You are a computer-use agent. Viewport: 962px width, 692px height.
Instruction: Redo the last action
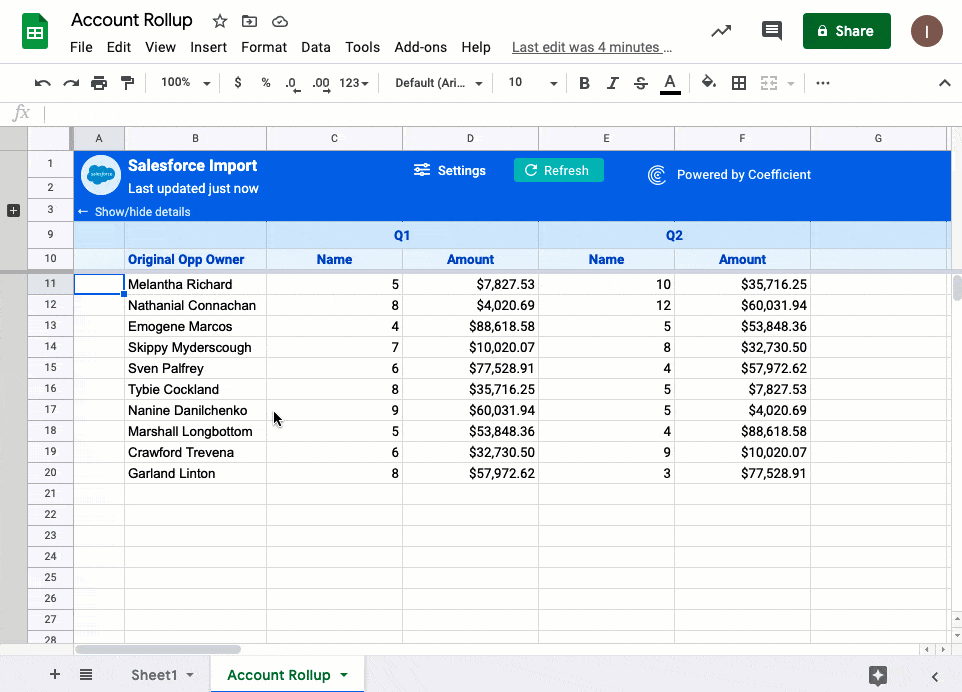[x=71, y=83]
